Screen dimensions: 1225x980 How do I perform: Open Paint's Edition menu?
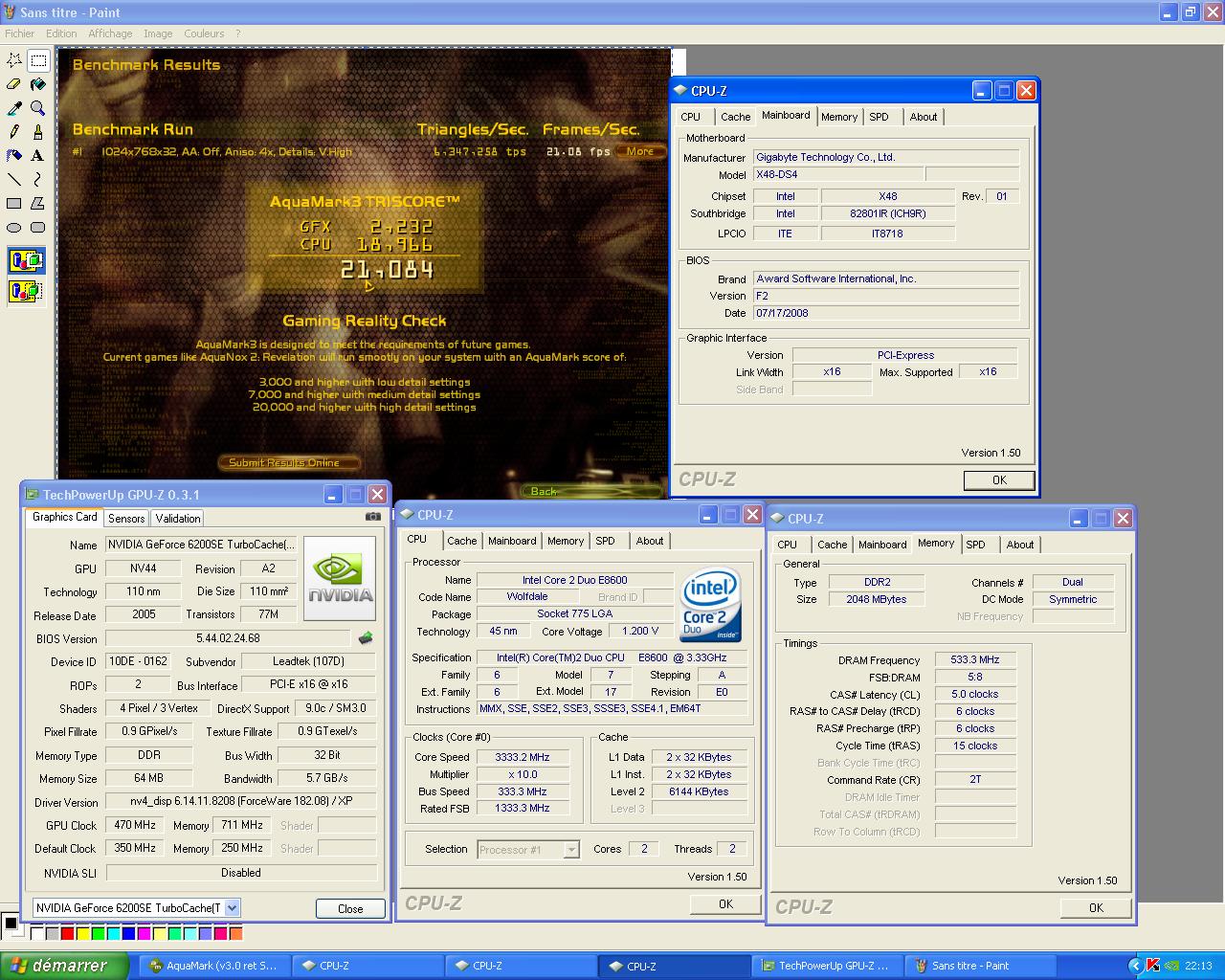(61, 33)
